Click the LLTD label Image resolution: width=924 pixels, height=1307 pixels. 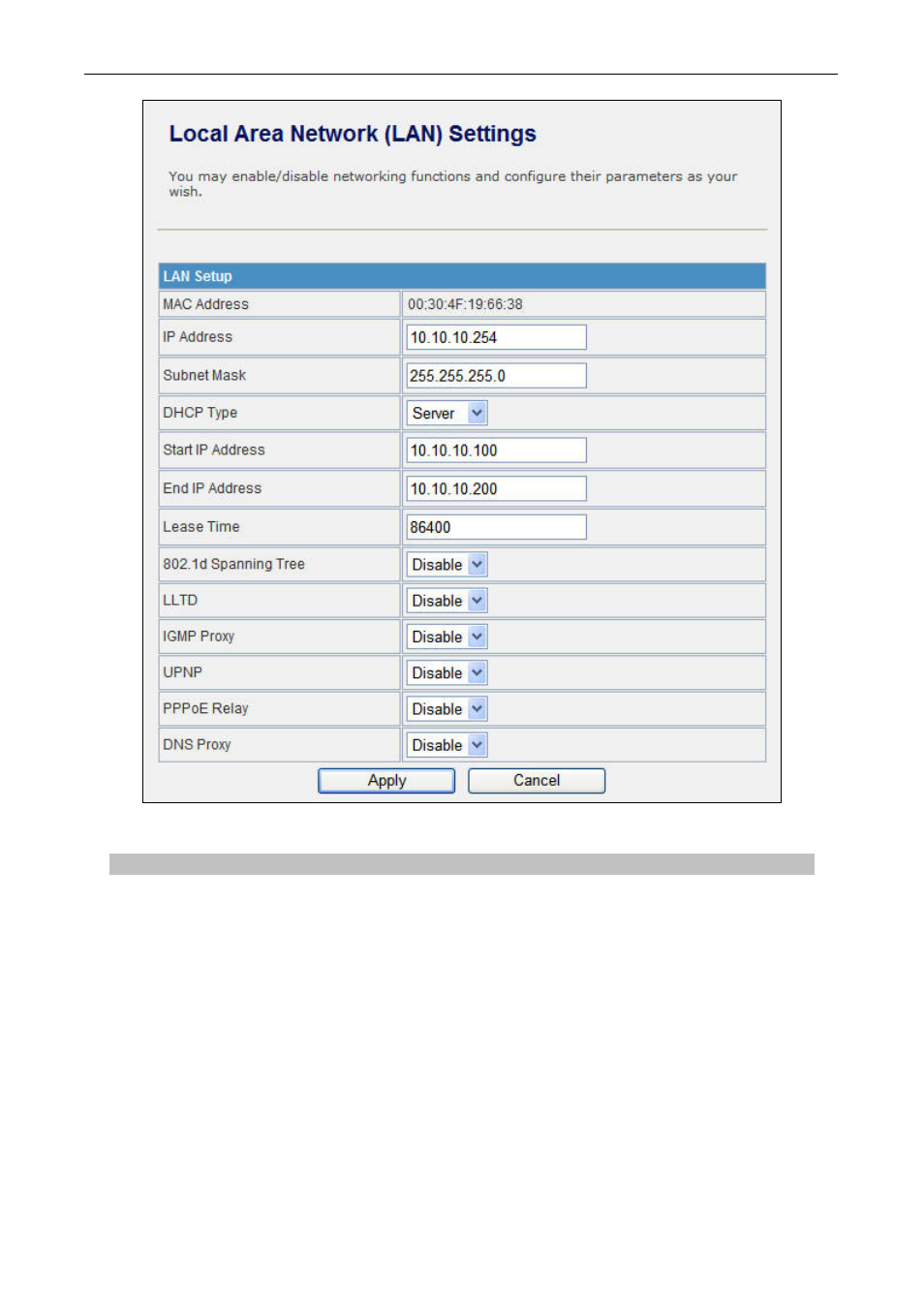(x=180, y=601)
